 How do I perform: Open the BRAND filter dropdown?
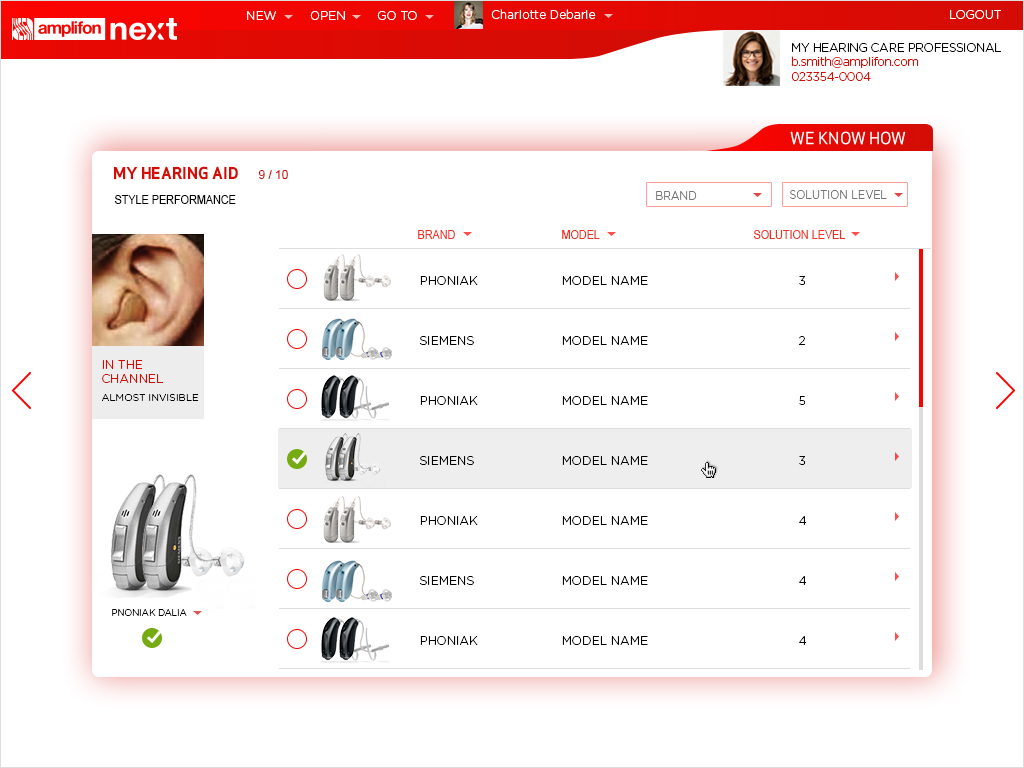(709, 195)
